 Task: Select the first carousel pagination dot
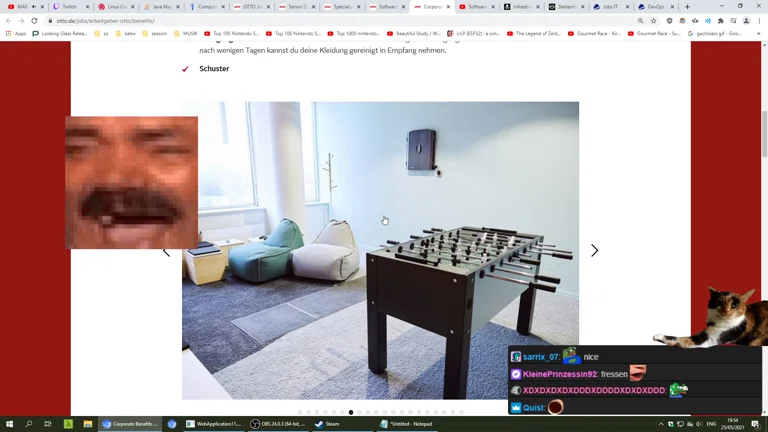click(x=300, y=412)
